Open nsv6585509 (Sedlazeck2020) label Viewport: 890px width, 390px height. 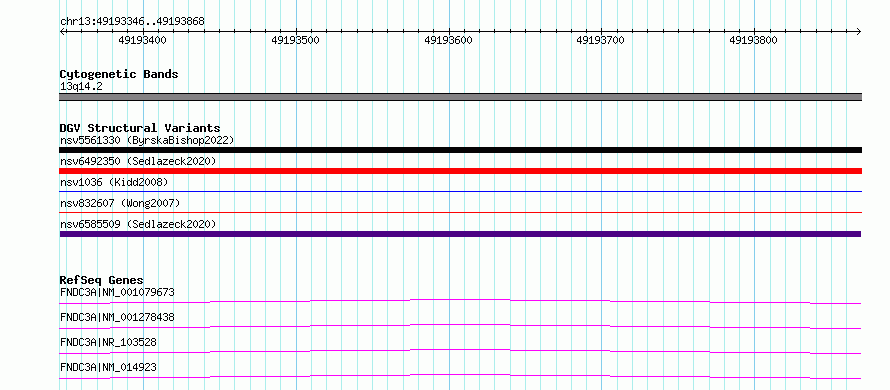(x=138, y=224)
